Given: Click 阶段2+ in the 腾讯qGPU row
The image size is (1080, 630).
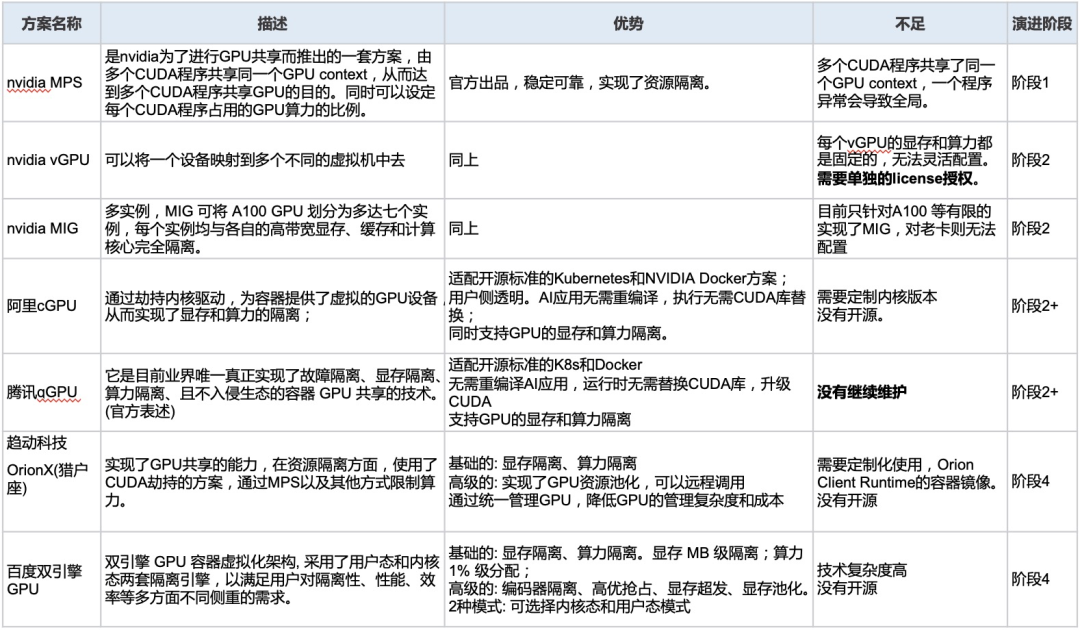Looking at the screenshot, I should 1035,392.
